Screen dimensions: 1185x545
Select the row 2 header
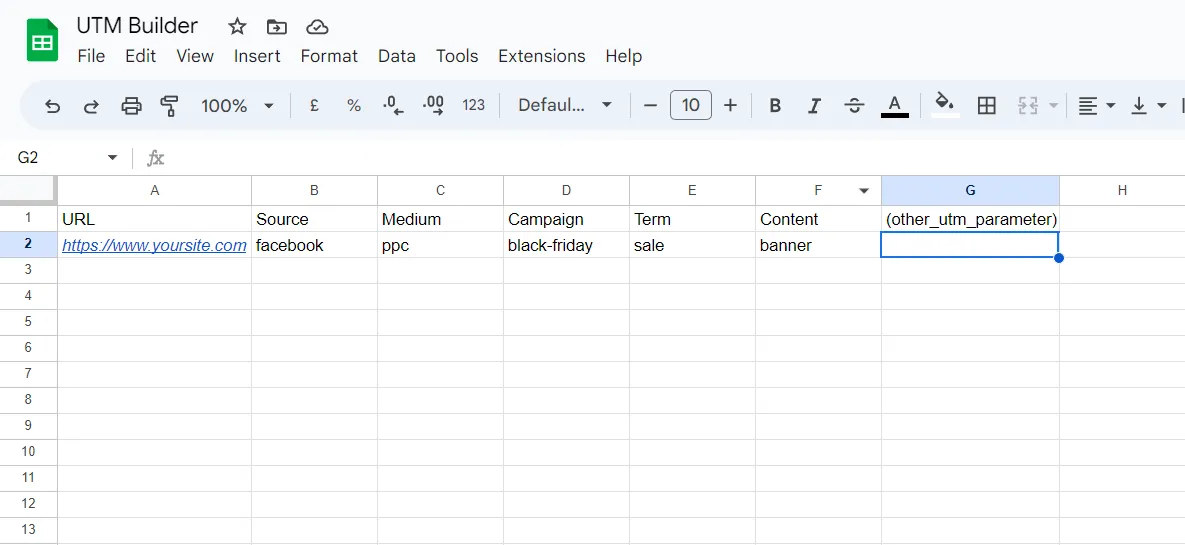coord(29,245)
